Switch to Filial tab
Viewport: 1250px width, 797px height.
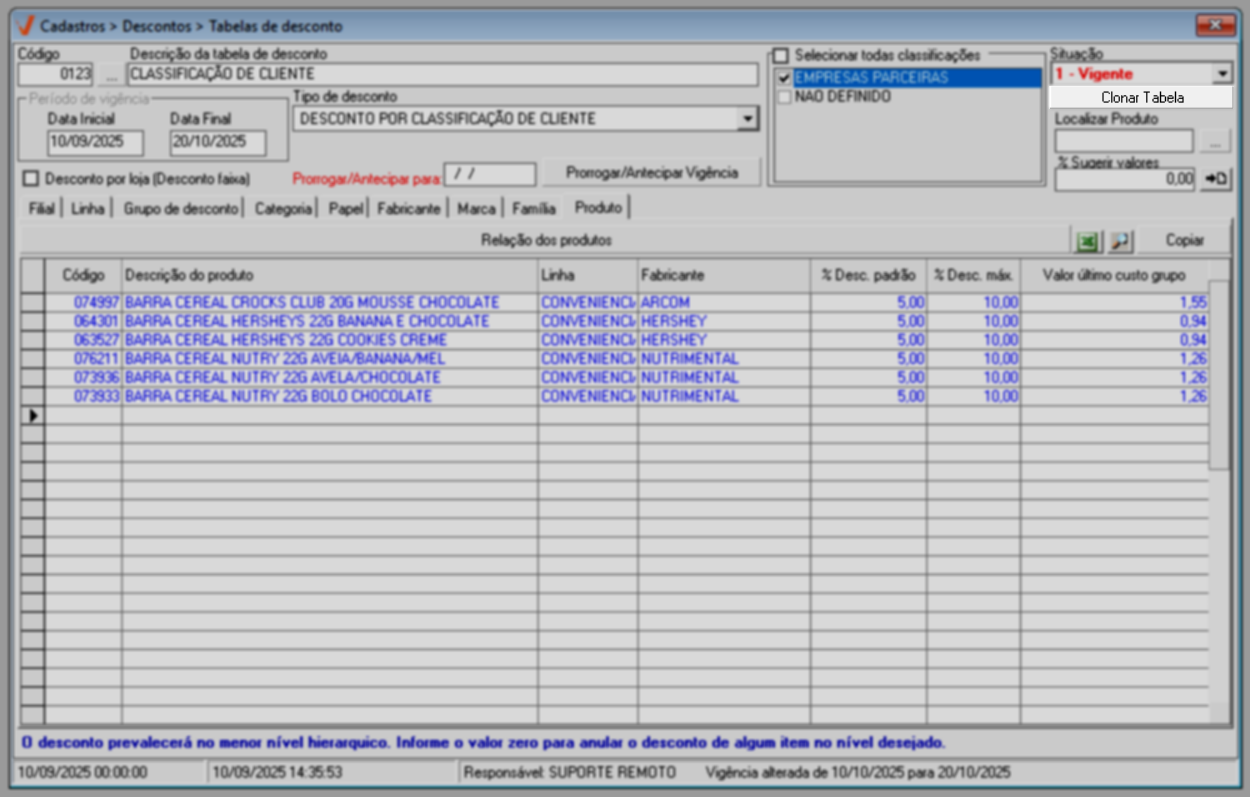pos(42,209)
